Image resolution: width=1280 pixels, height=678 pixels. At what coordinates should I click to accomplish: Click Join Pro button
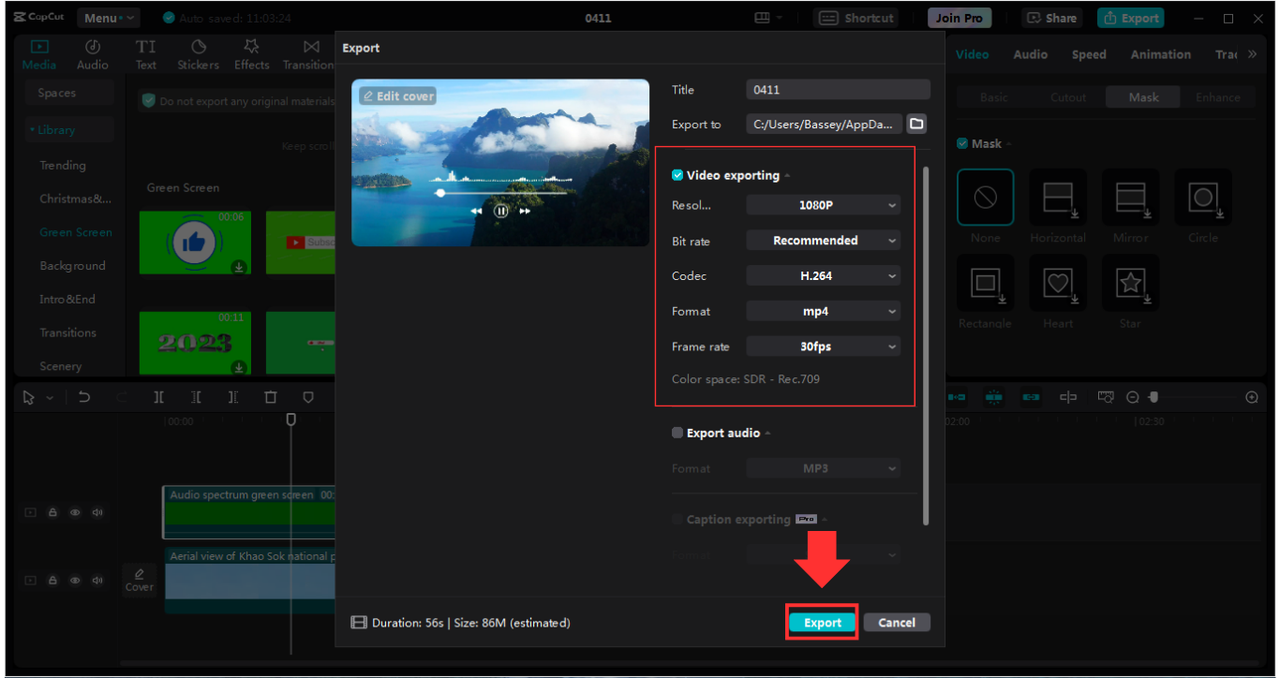click(959, 18)
